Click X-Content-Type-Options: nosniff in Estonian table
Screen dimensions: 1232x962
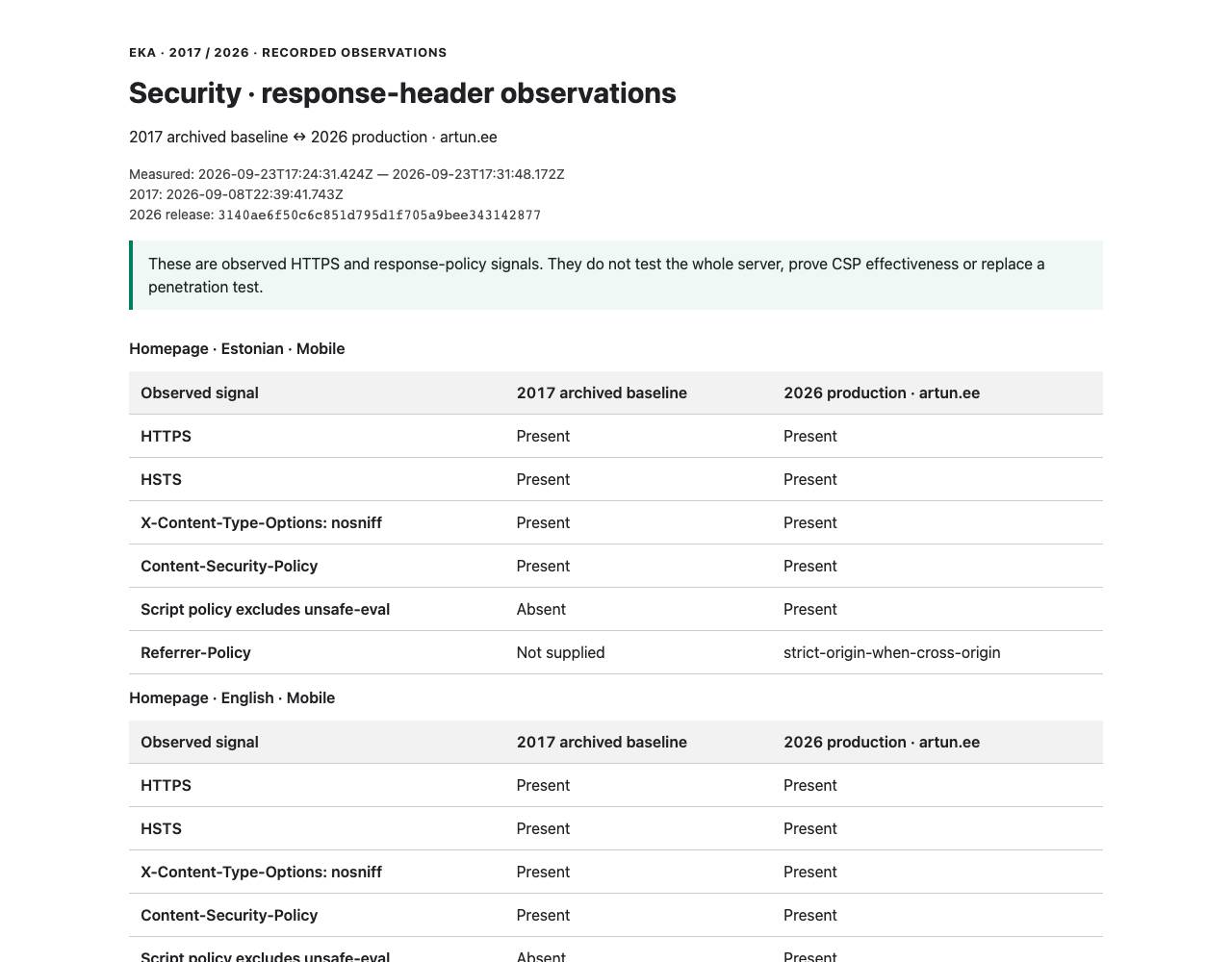tap(261, 522)
